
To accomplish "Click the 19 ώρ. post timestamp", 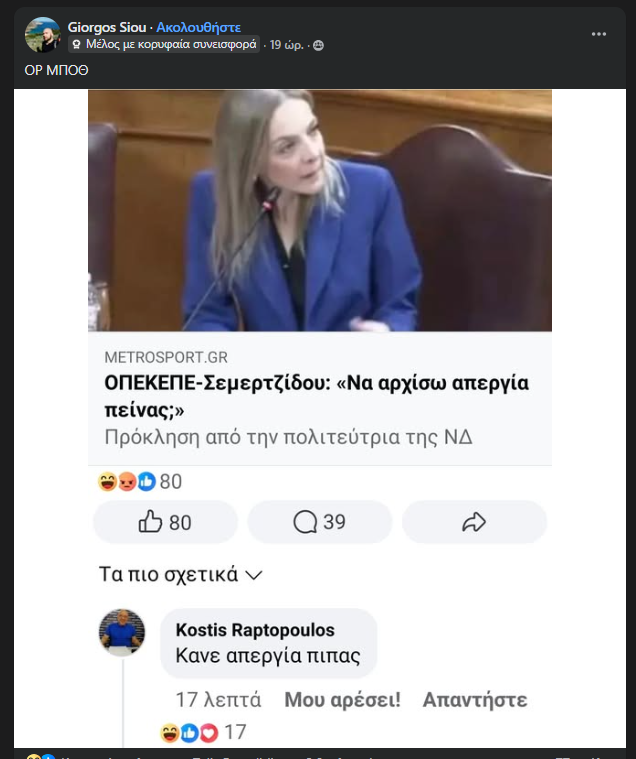I will 289,45.
